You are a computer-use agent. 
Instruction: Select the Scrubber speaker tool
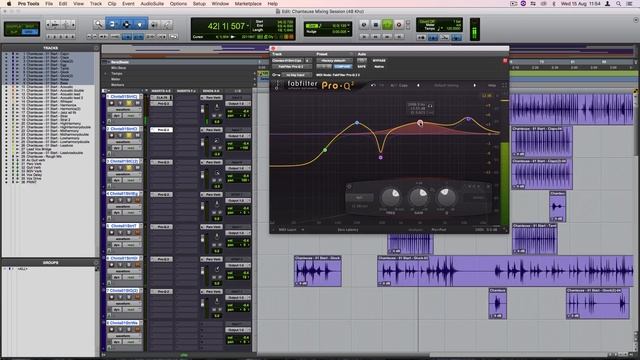tap(154, 24)
